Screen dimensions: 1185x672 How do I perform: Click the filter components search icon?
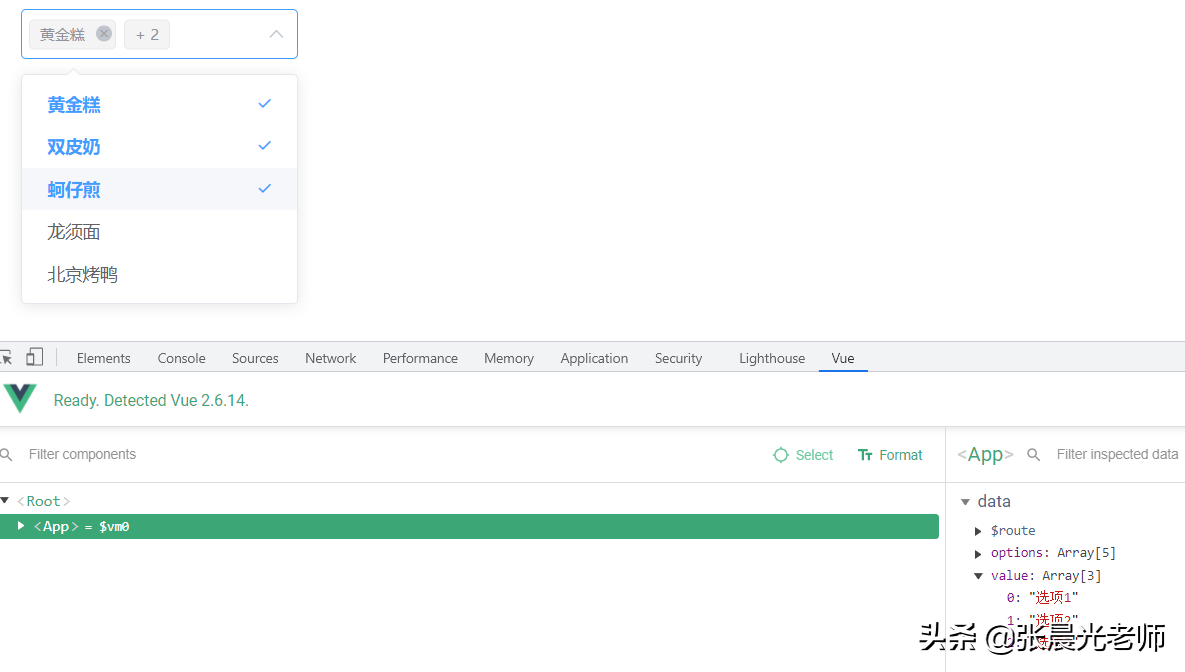[7, 454]
